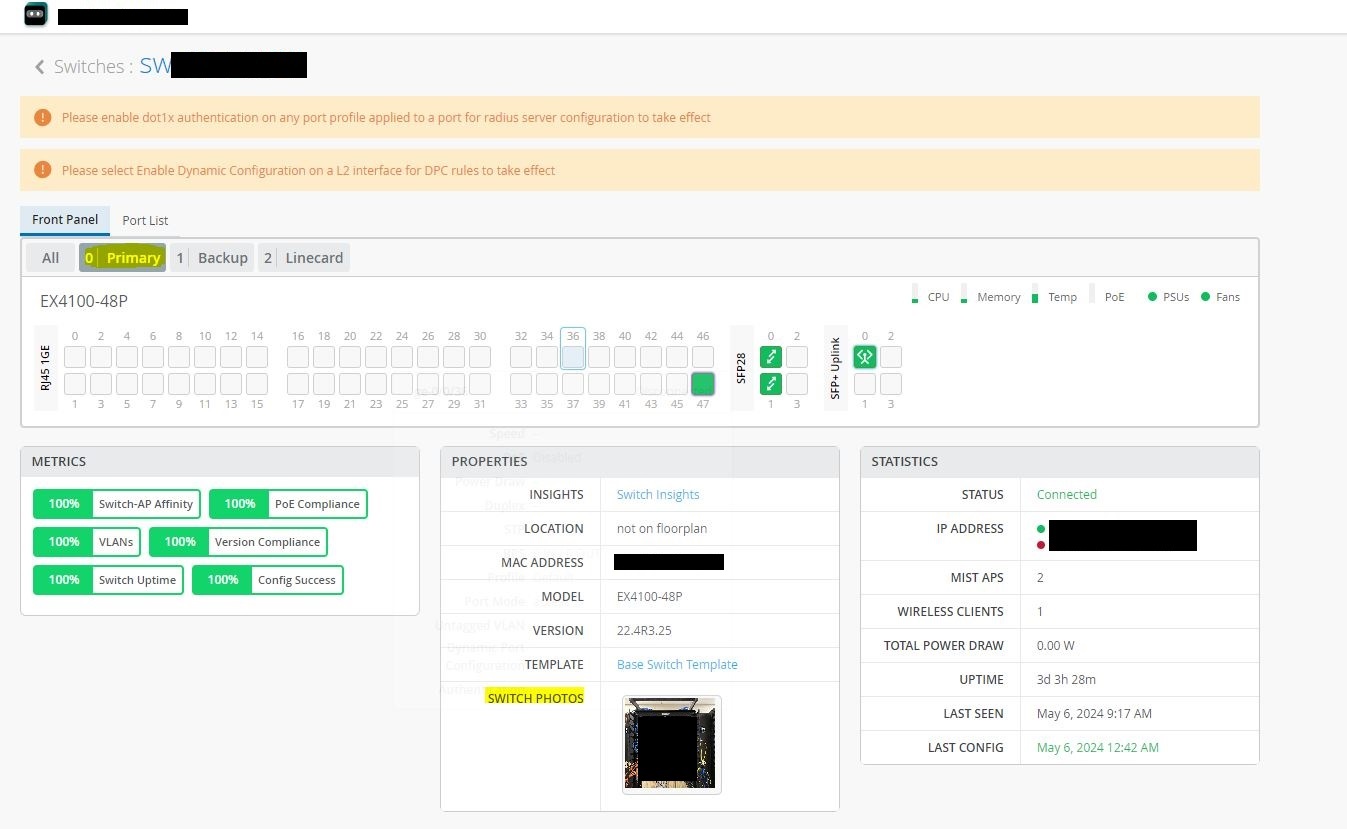Click the green PSUs status dot
Screen dimensions: 1347x829
click(x=1152, y=295)
